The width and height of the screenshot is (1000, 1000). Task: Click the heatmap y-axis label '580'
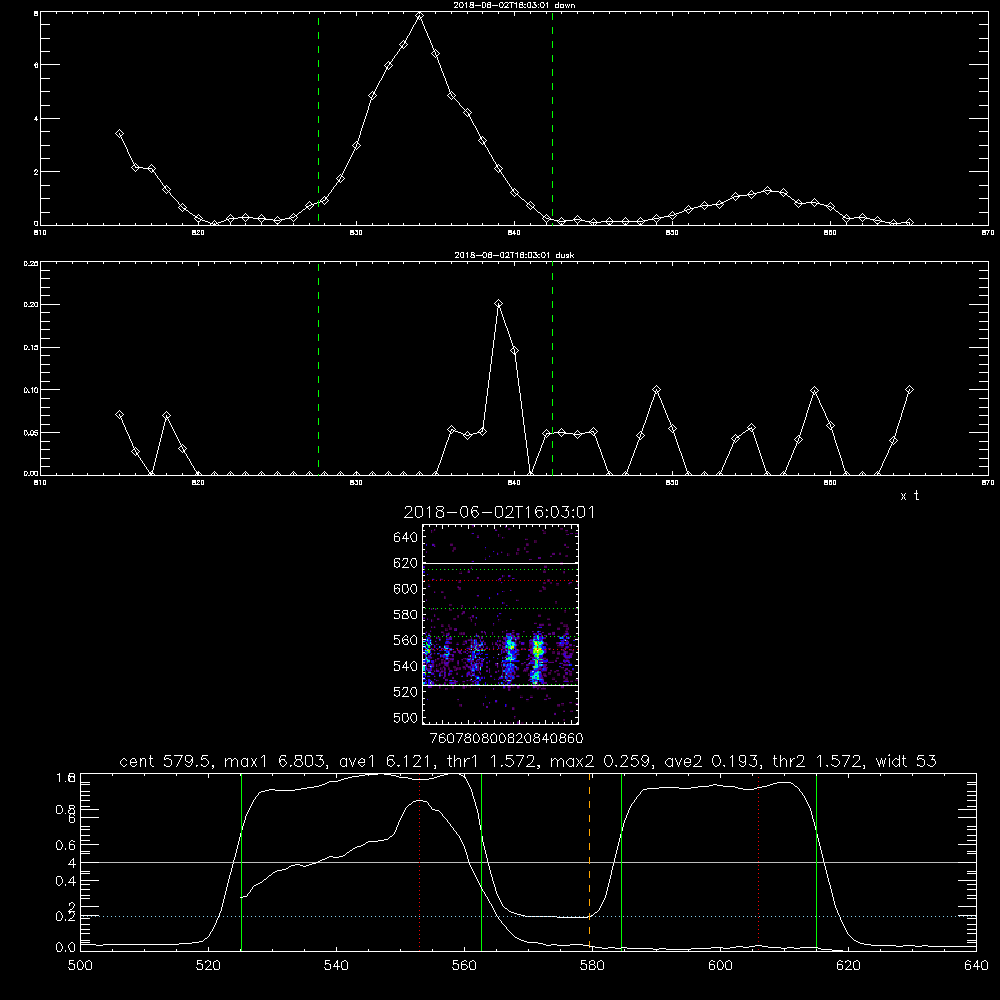point(405,615)
